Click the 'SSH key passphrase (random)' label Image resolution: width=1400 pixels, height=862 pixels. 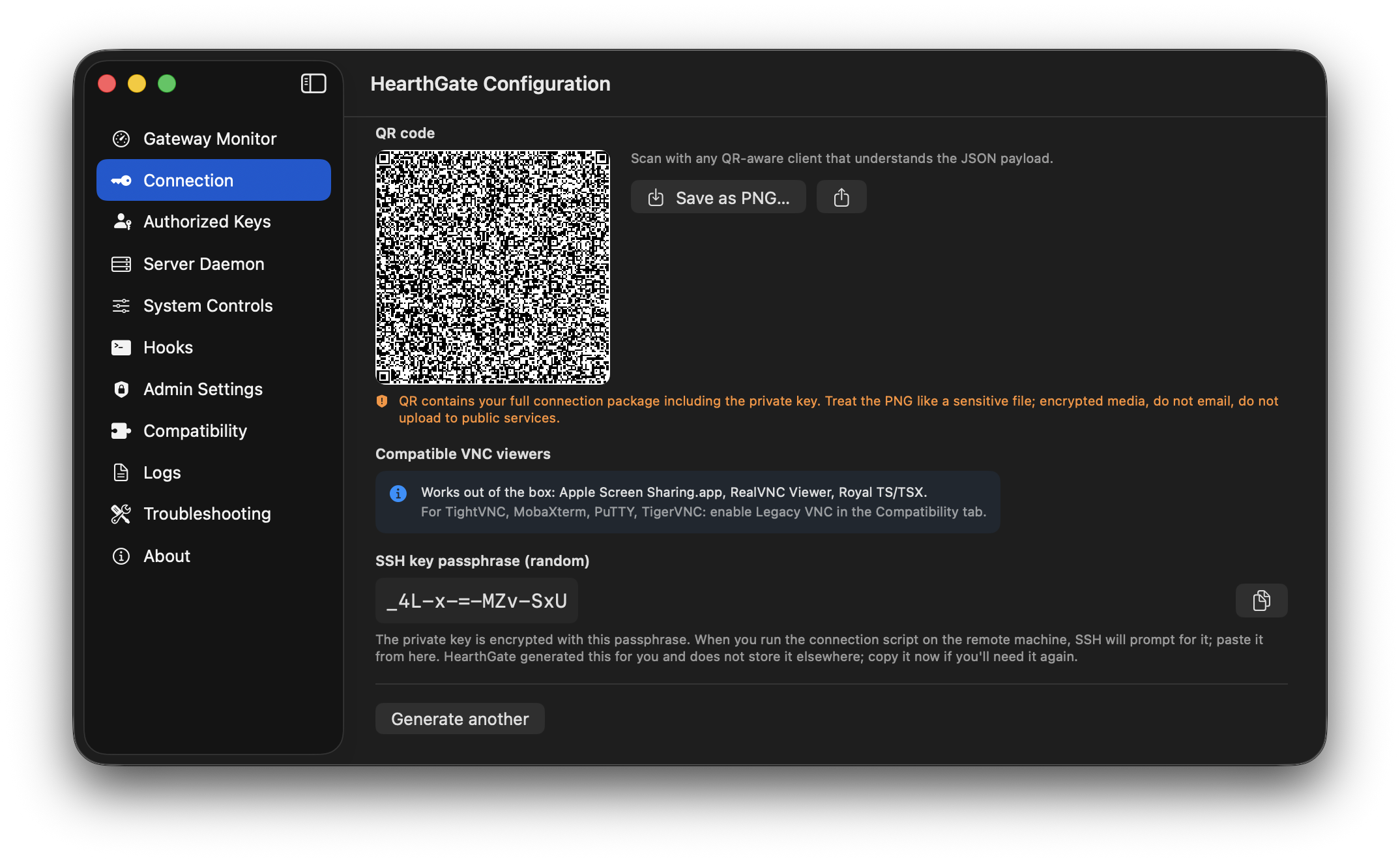(x=482, y=561)
